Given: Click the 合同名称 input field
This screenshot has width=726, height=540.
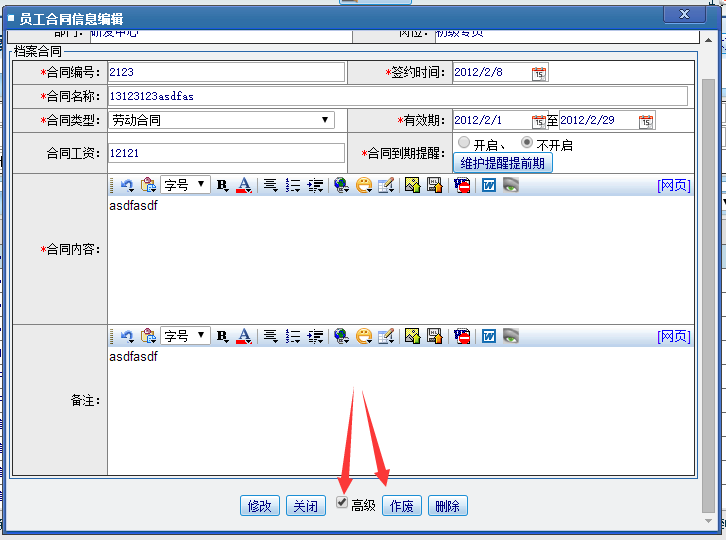Looking at the screenshot, I should (397, 96).
